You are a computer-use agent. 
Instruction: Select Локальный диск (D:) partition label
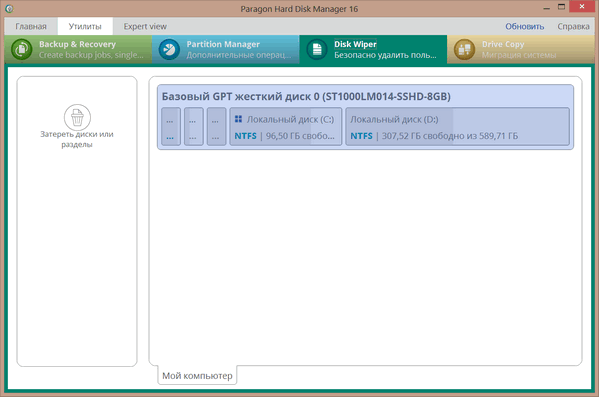pyautogui.click(x=394, y=119)
